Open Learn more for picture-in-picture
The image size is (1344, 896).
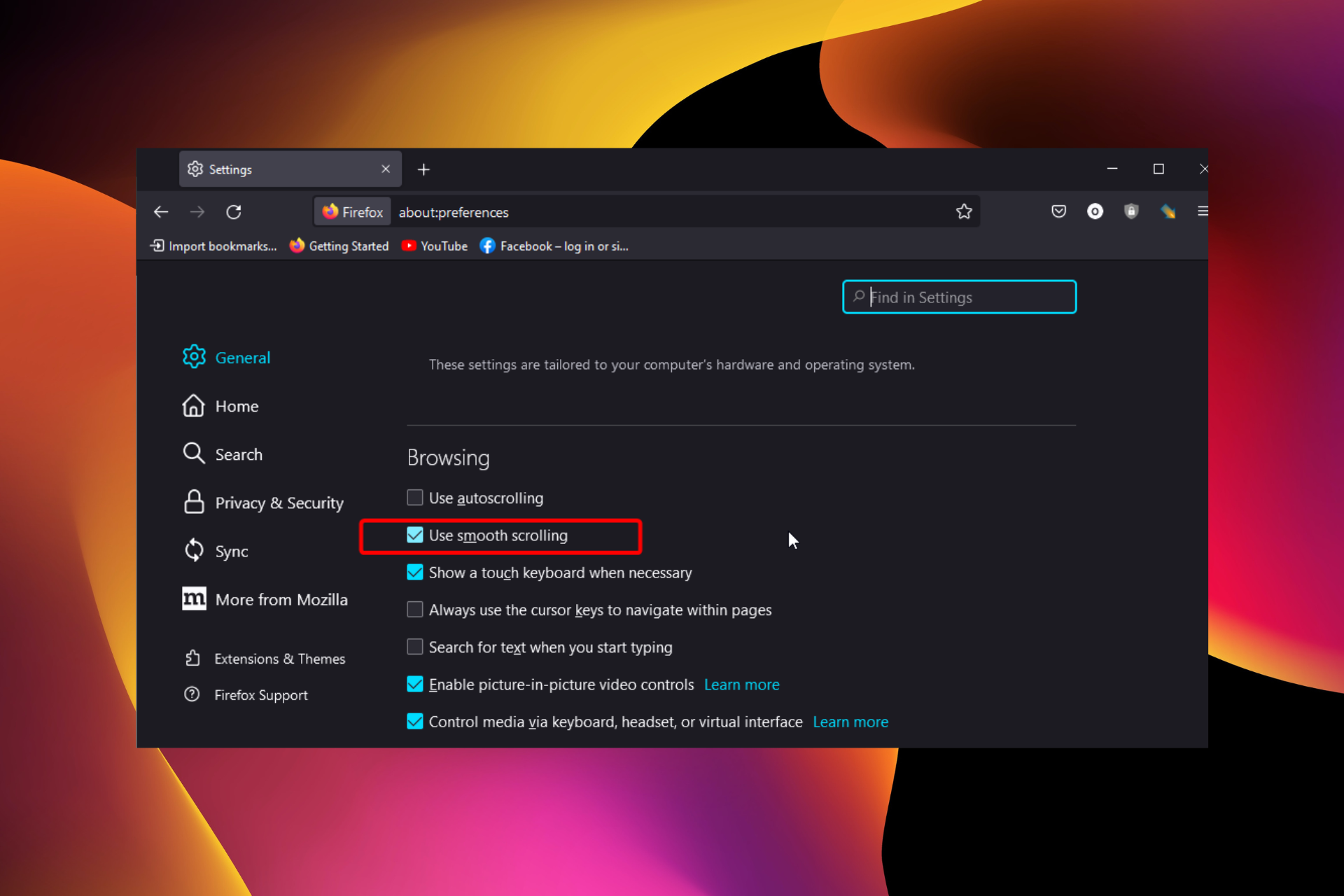point(741,685)
